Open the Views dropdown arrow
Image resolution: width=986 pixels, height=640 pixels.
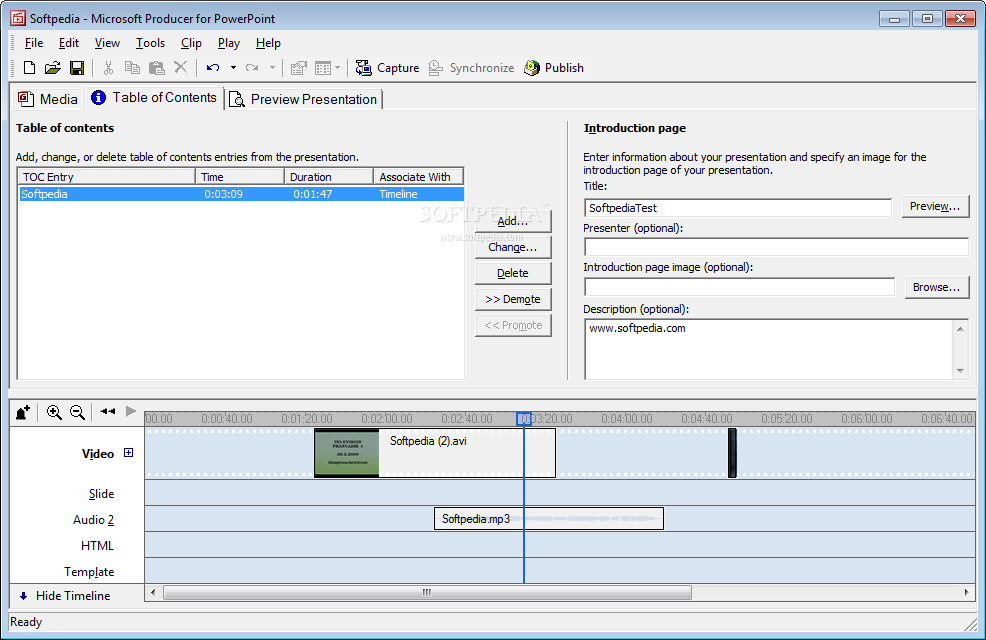(338, 68)
